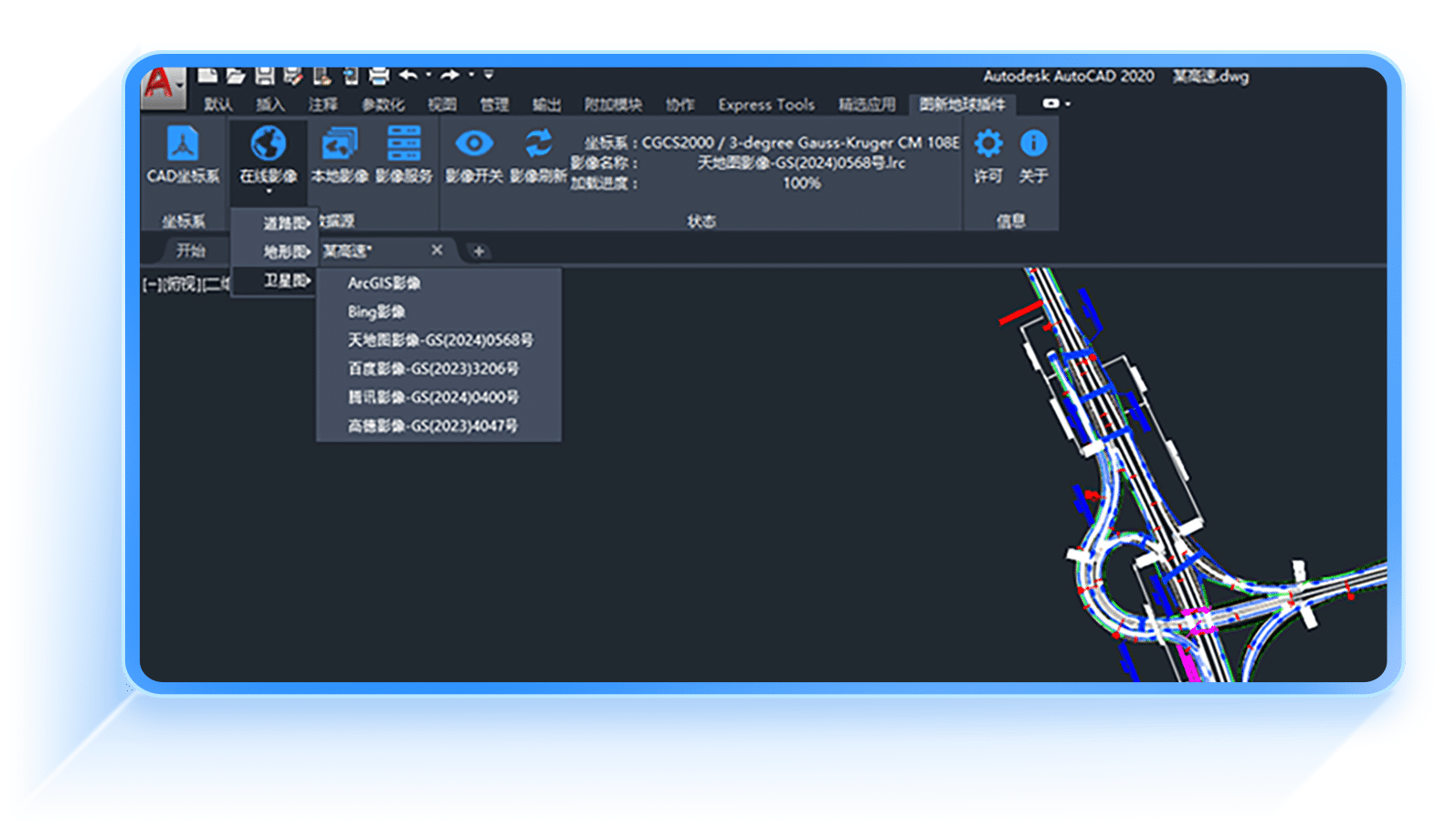The image size is (1456, 831).
Task: Click the 影像刷新 refresh imagery icon
Action: [538, 154]
